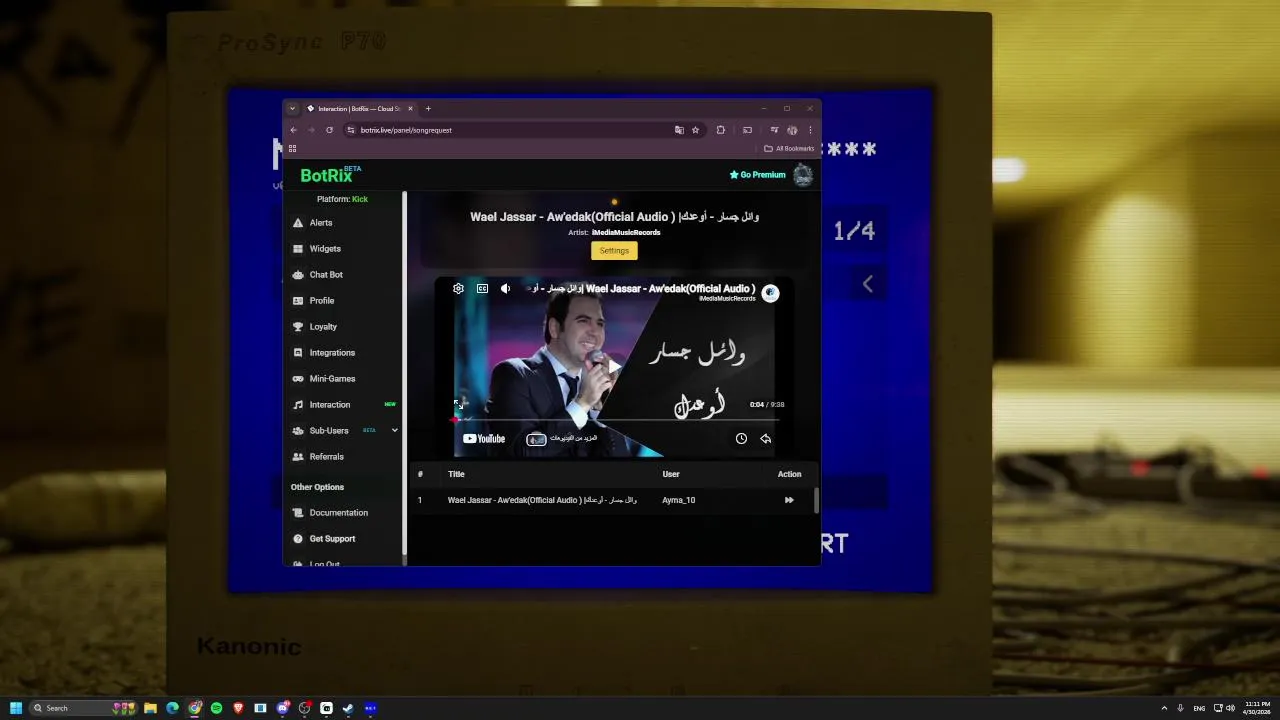1280x720 pixels.
Task: Click the queued Wael Jassar song title
Action: pyautogui.click(x=542, y=500)
